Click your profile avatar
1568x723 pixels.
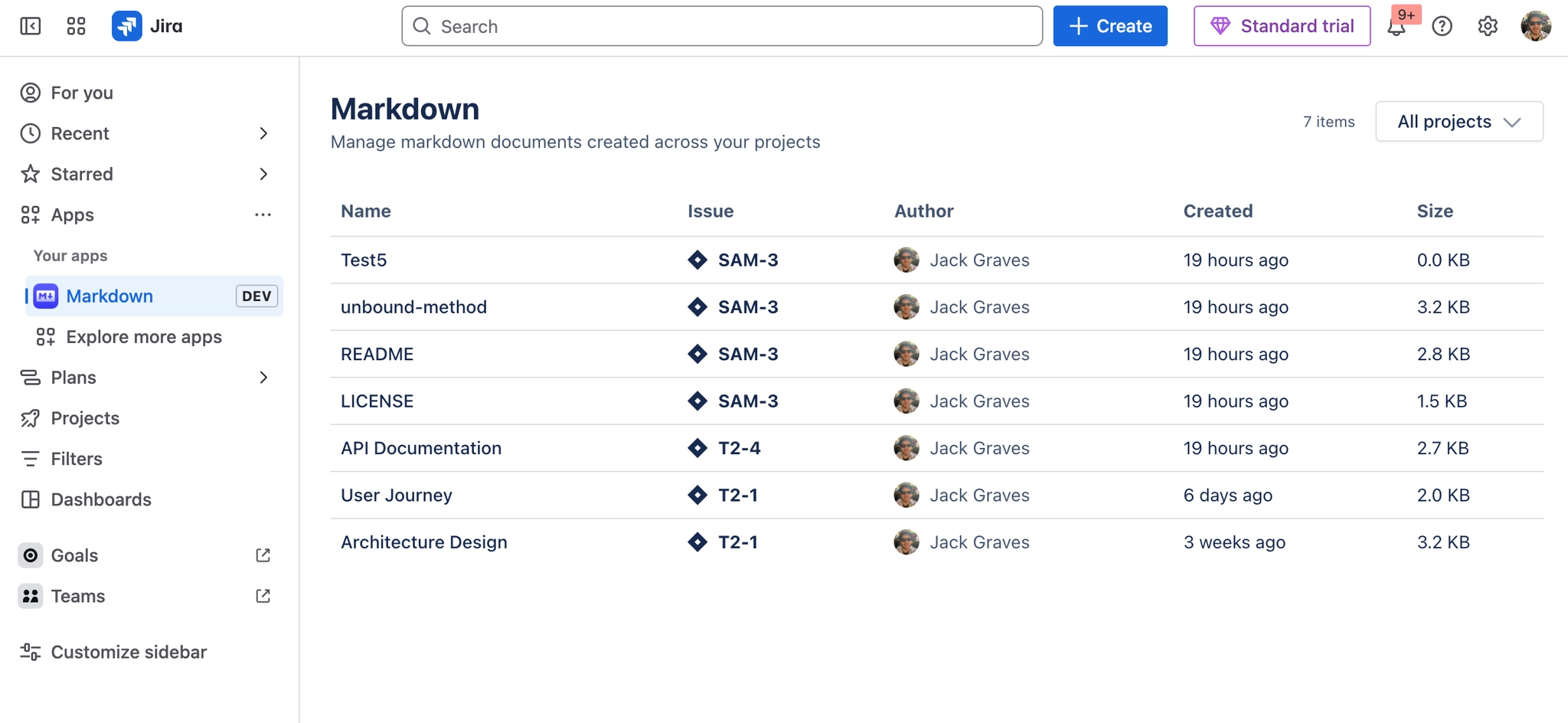click(x=1537, y=25)
